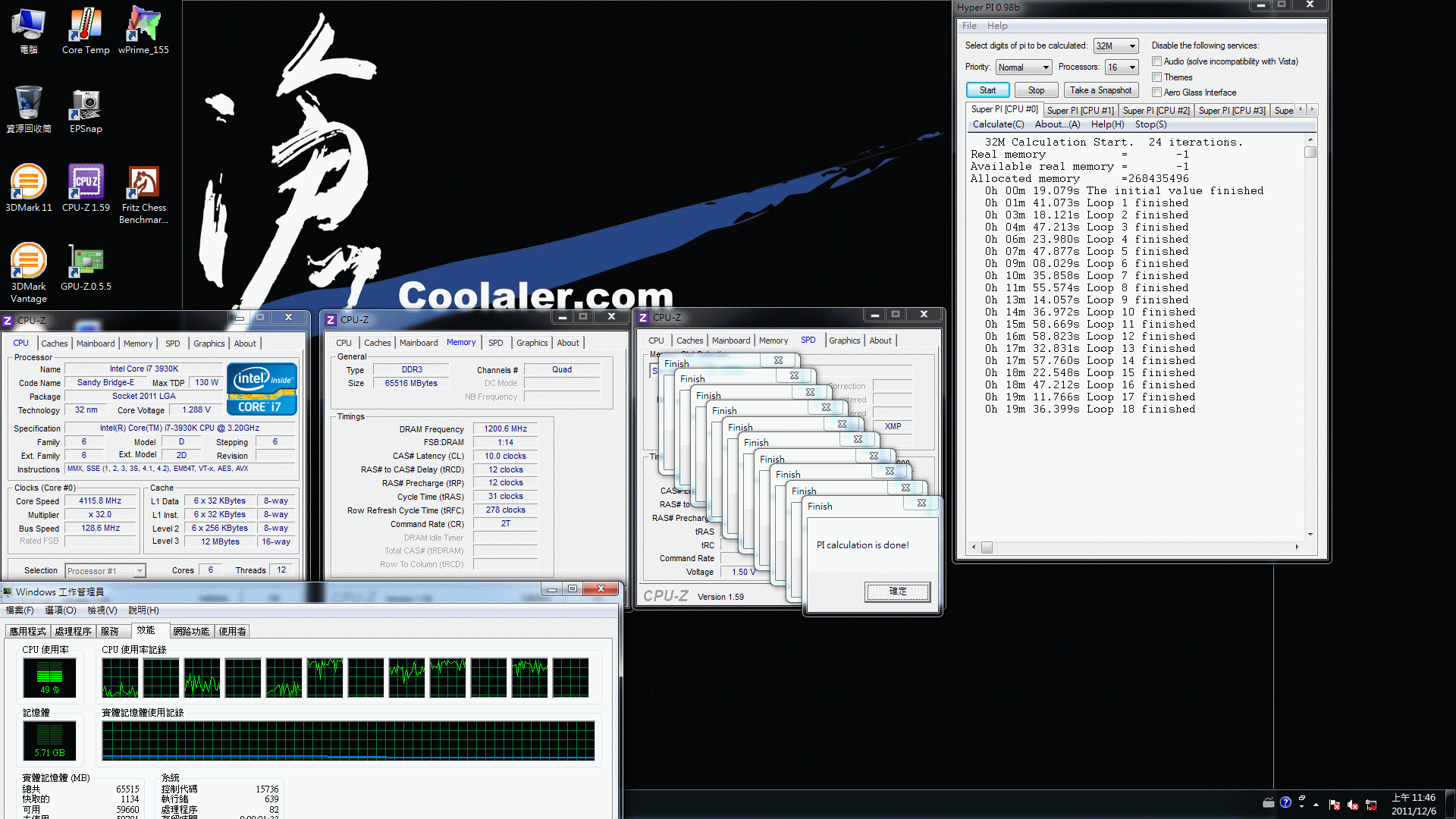1456x819 pixels.
Task: Open the help icon in the system tray
Action: [1285, 802]
